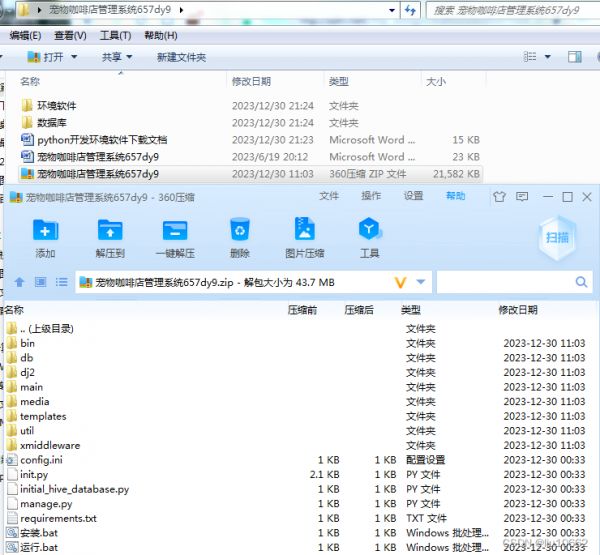The image size is (600, 555).
Task: Expand the breadcrumb arrow after 宠物咖啡店管理系统657dy9
Action: click(181, 10)
